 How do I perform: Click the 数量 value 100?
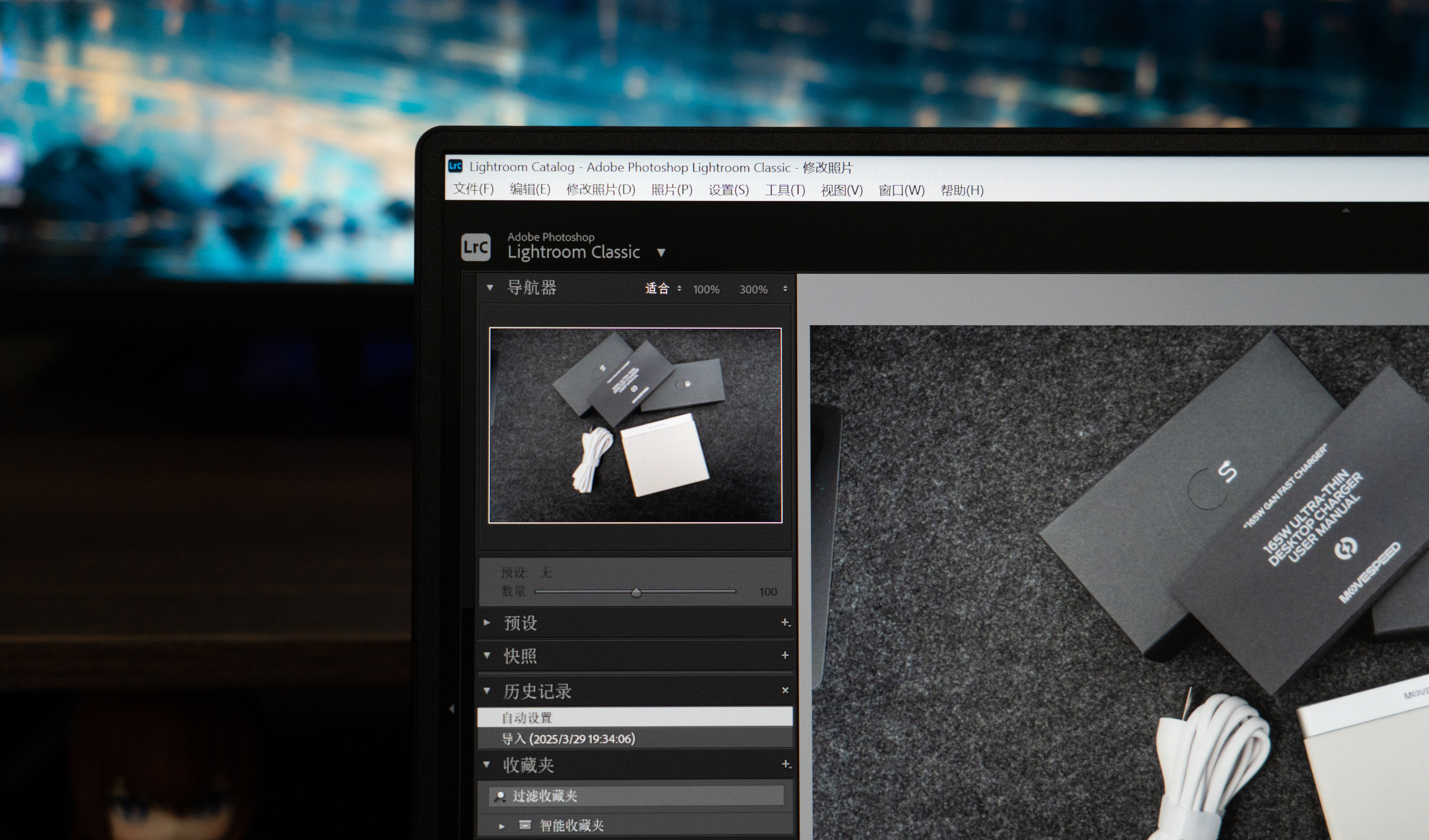pyautogui.click(x=768, y=592)
